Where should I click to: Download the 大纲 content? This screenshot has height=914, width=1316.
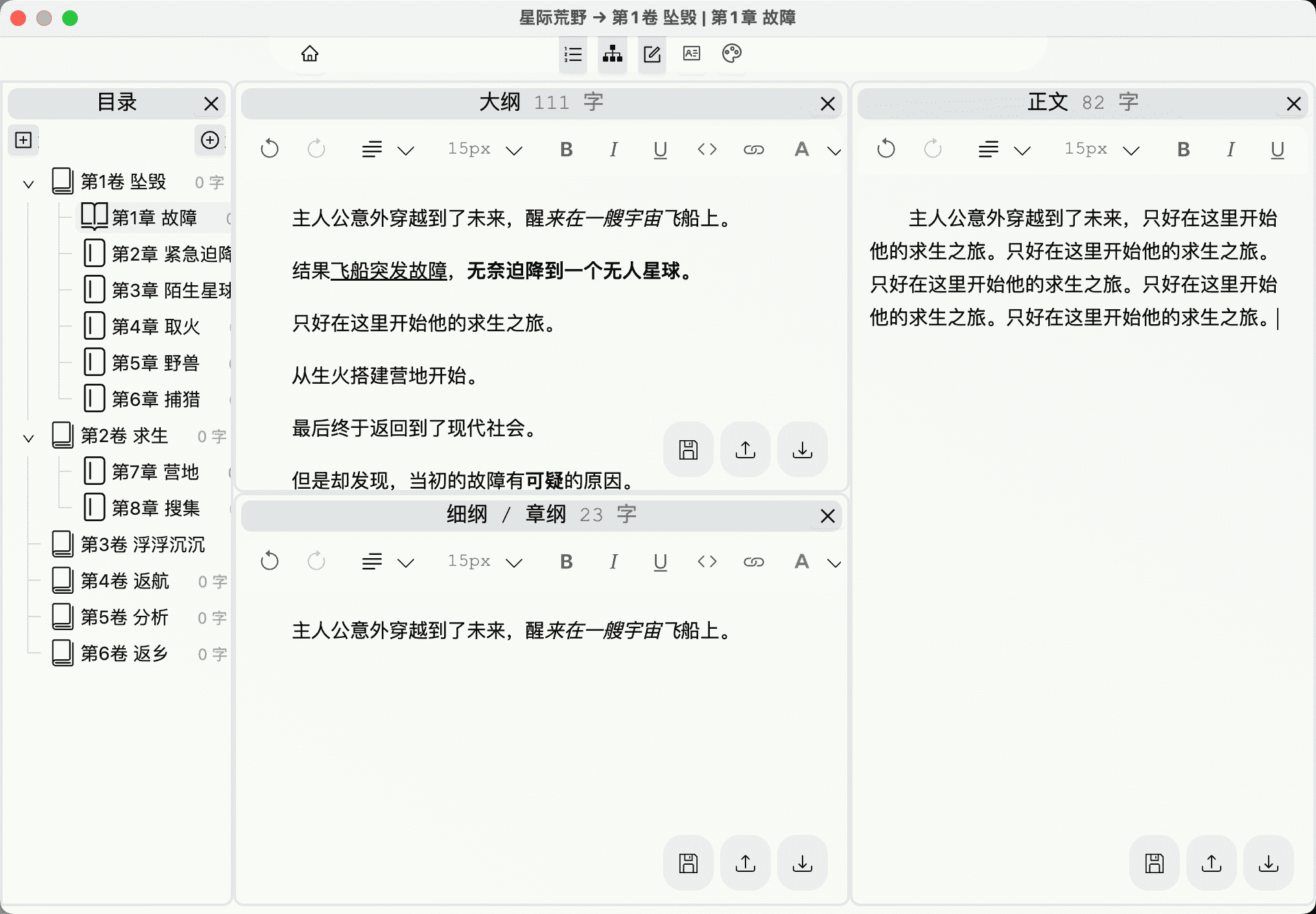click(x=802, y=449)
